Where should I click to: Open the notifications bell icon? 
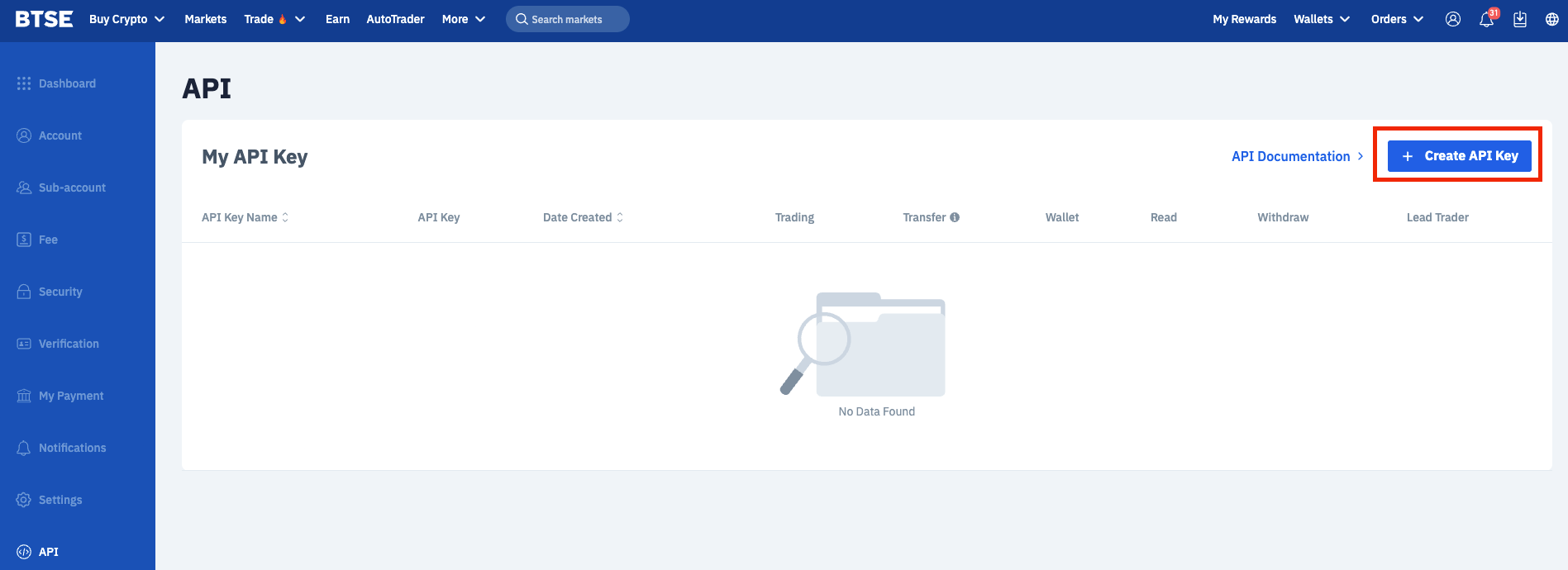[x=1486, y=19]
